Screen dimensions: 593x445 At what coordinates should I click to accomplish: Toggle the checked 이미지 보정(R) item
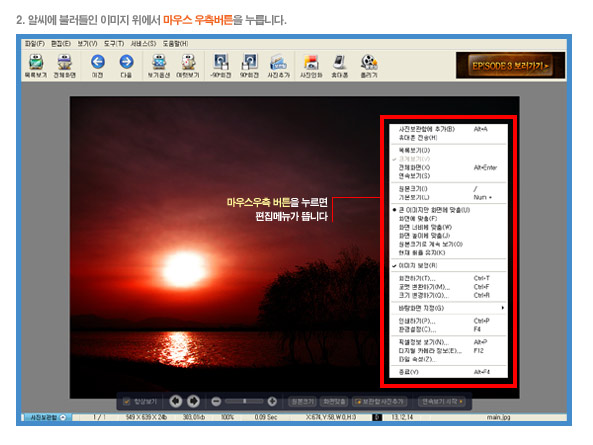click(x=448, y=265)
